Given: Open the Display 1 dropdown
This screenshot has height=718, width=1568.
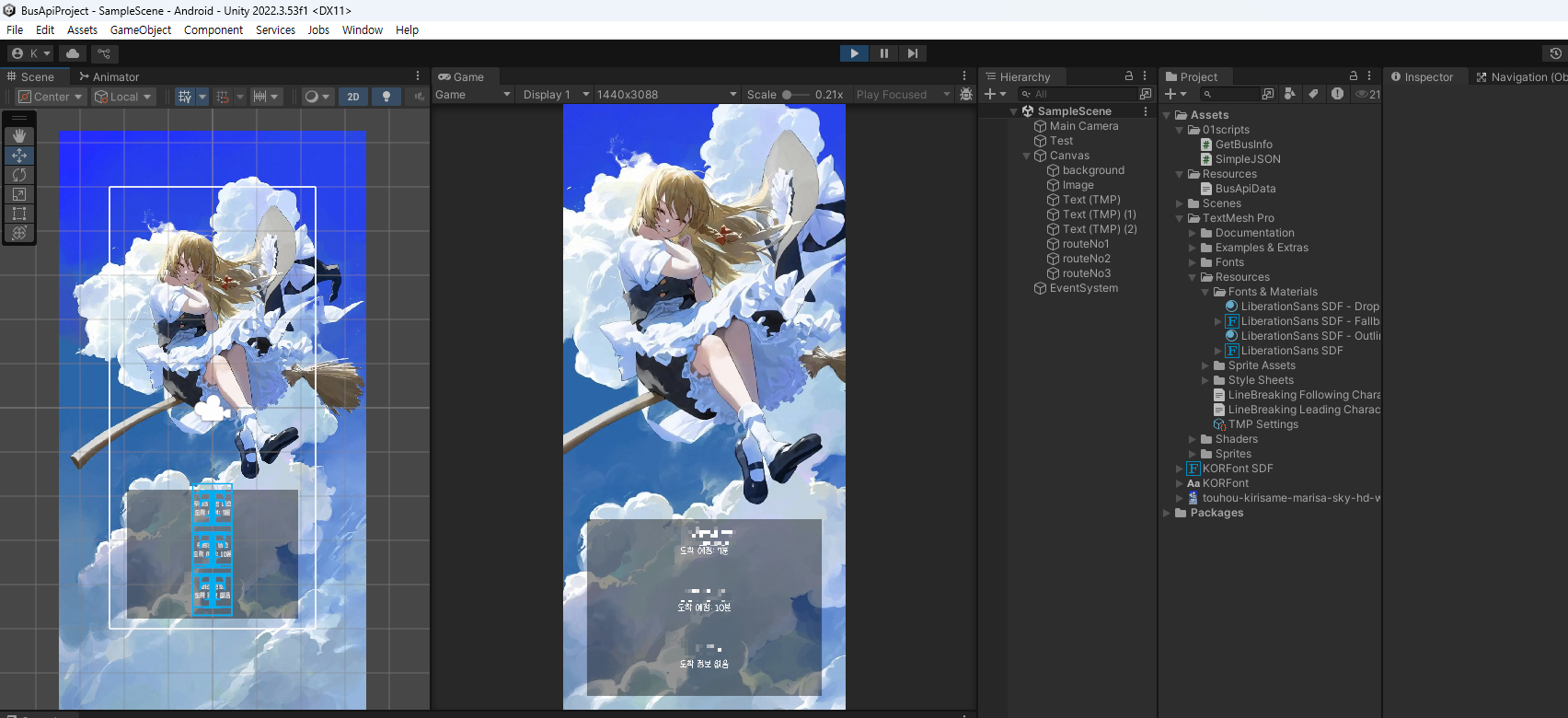Looking at the screenshot, I should tap(556, 95).
